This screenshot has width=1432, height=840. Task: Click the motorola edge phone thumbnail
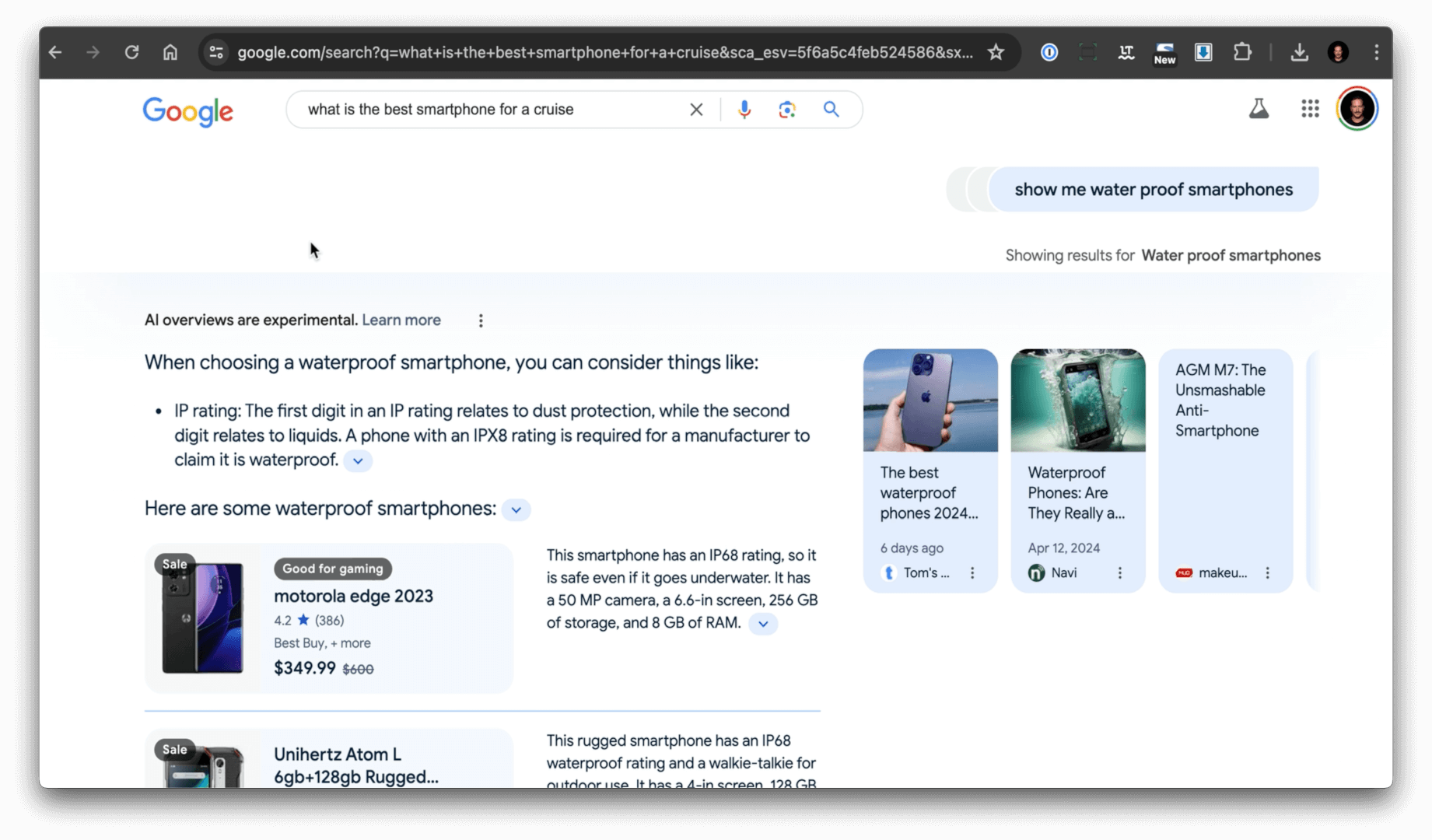[202, 618]
